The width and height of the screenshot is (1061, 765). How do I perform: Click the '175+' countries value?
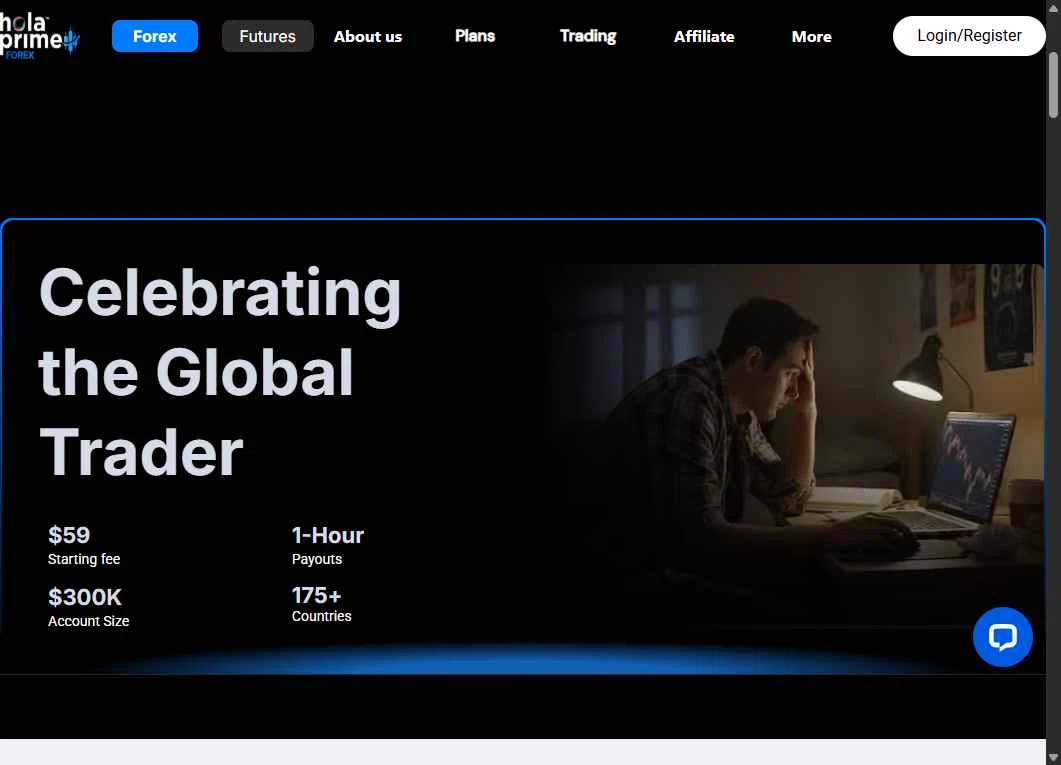pos(317,595)
